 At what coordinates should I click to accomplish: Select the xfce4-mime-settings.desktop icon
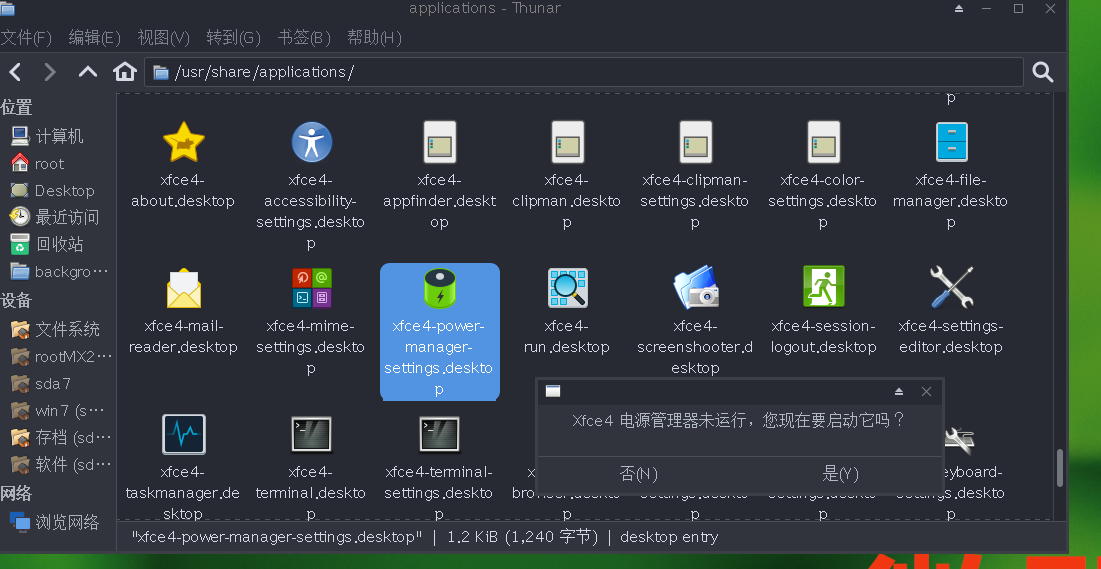click(311, 288)
